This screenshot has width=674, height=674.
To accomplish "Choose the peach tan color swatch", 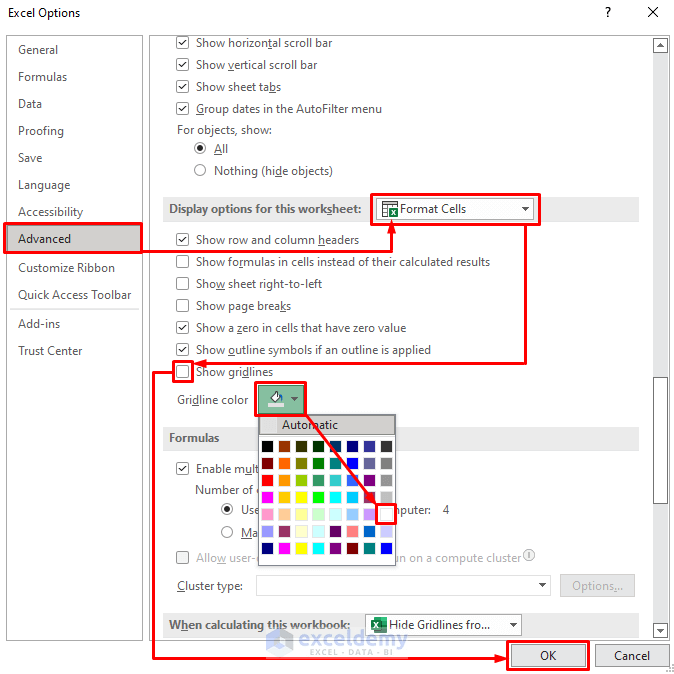I will (x=285, y=514).
